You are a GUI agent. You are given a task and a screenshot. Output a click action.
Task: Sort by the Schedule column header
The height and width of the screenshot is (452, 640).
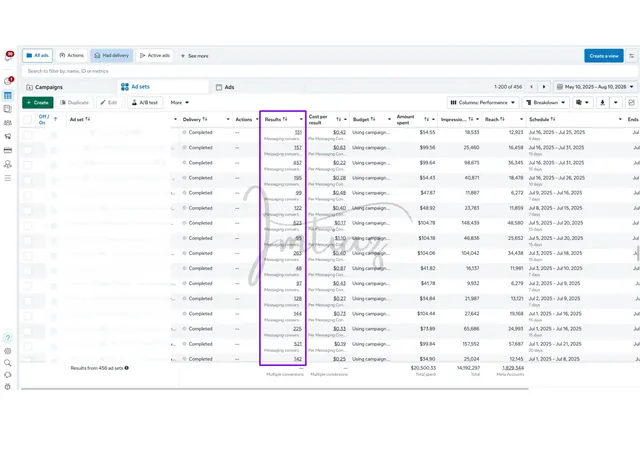tap(542, 119)
